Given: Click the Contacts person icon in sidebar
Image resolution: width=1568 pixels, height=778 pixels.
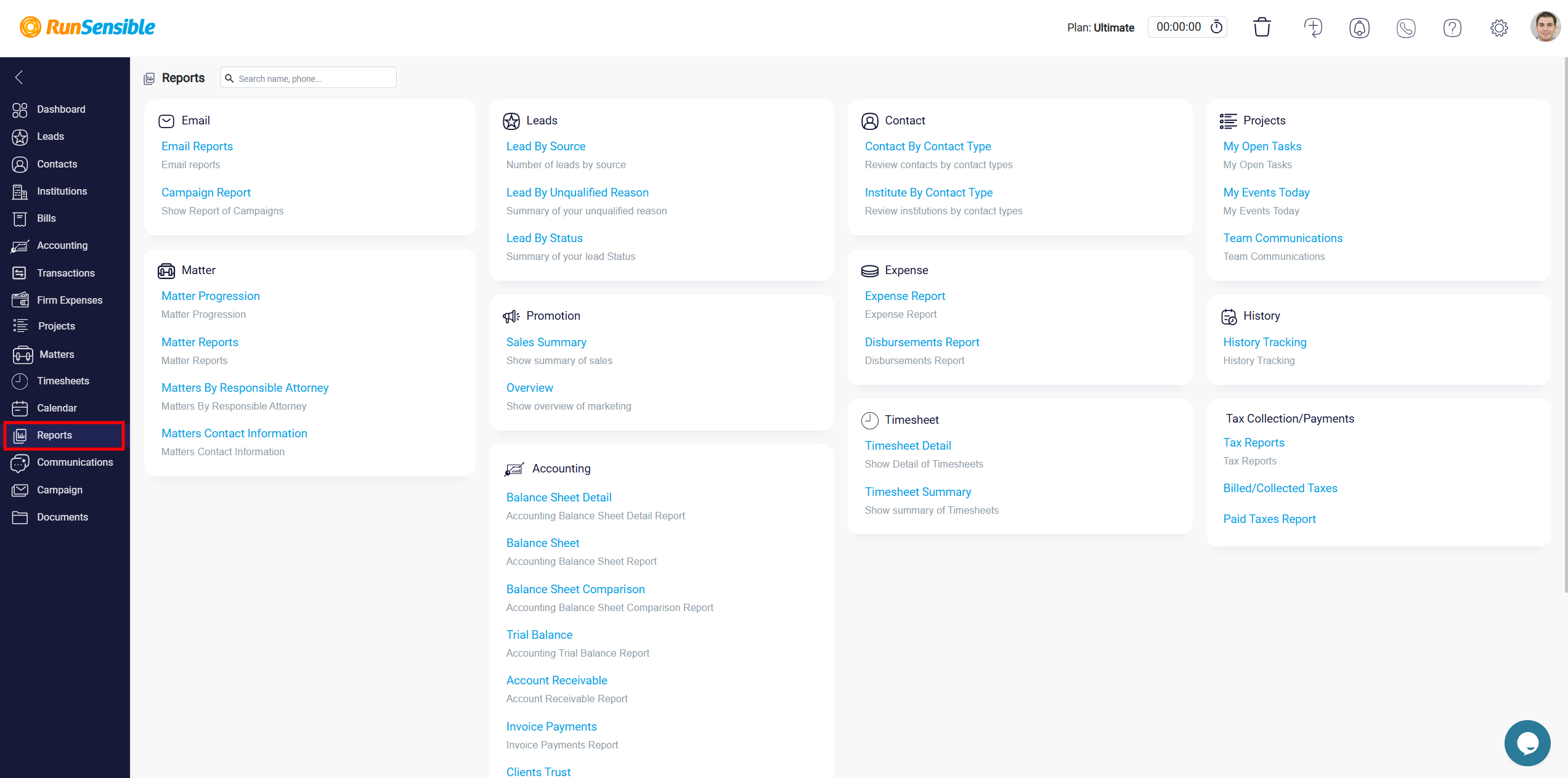Looking at the screenshot, I should point(20,164).
